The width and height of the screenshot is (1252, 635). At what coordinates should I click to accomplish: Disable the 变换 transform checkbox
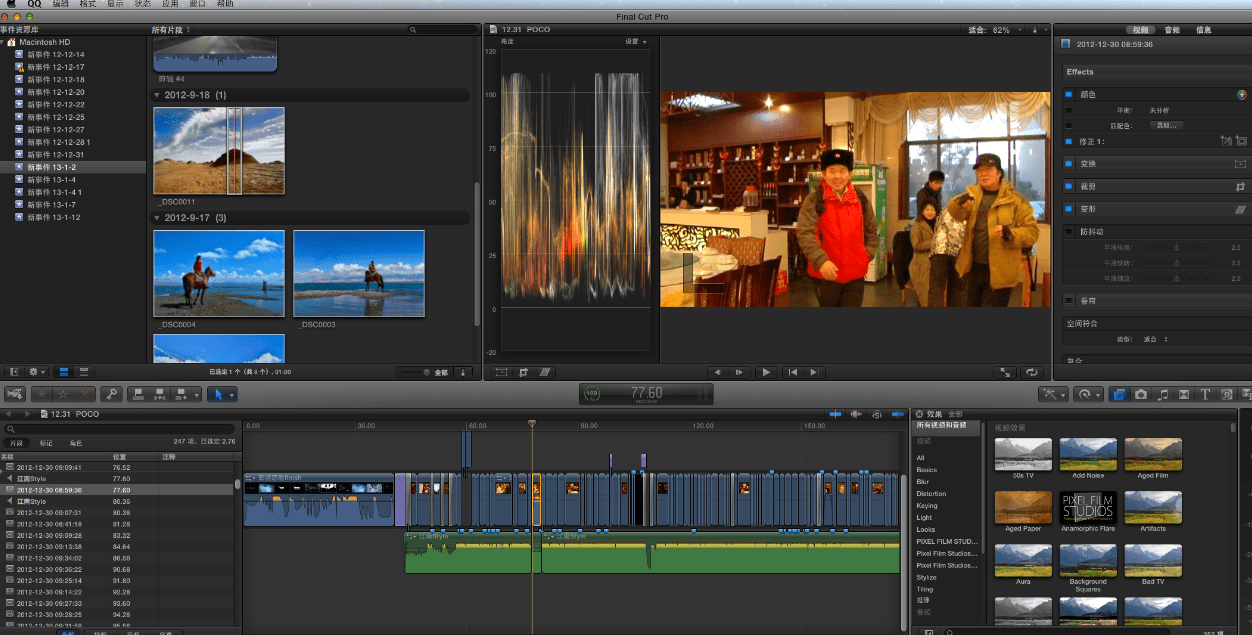pyautogui.click(x=1069, y=163)
